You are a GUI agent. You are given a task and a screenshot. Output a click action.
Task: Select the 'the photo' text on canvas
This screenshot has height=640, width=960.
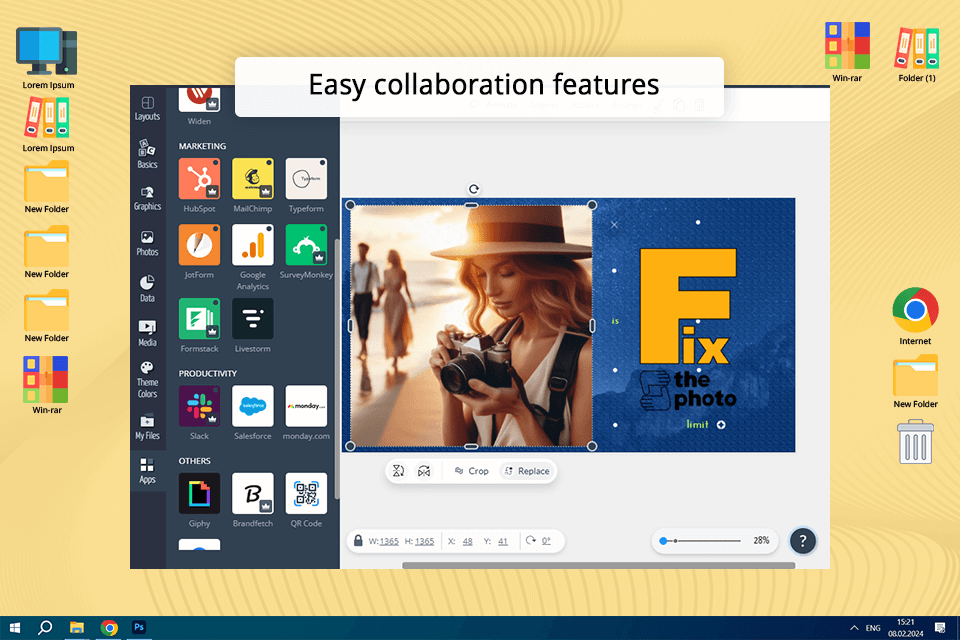705,390
